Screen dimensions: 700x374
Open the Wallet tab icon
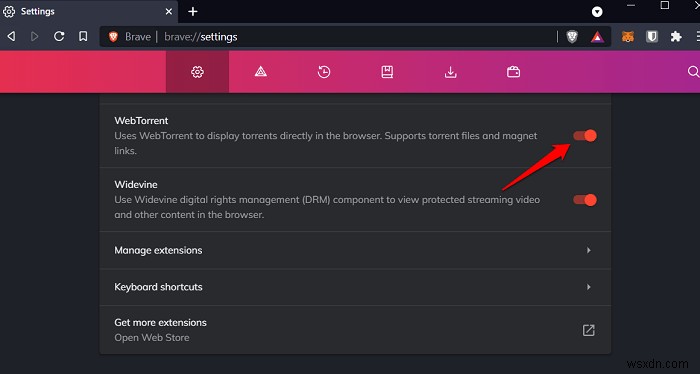click(x=513, y=72)
